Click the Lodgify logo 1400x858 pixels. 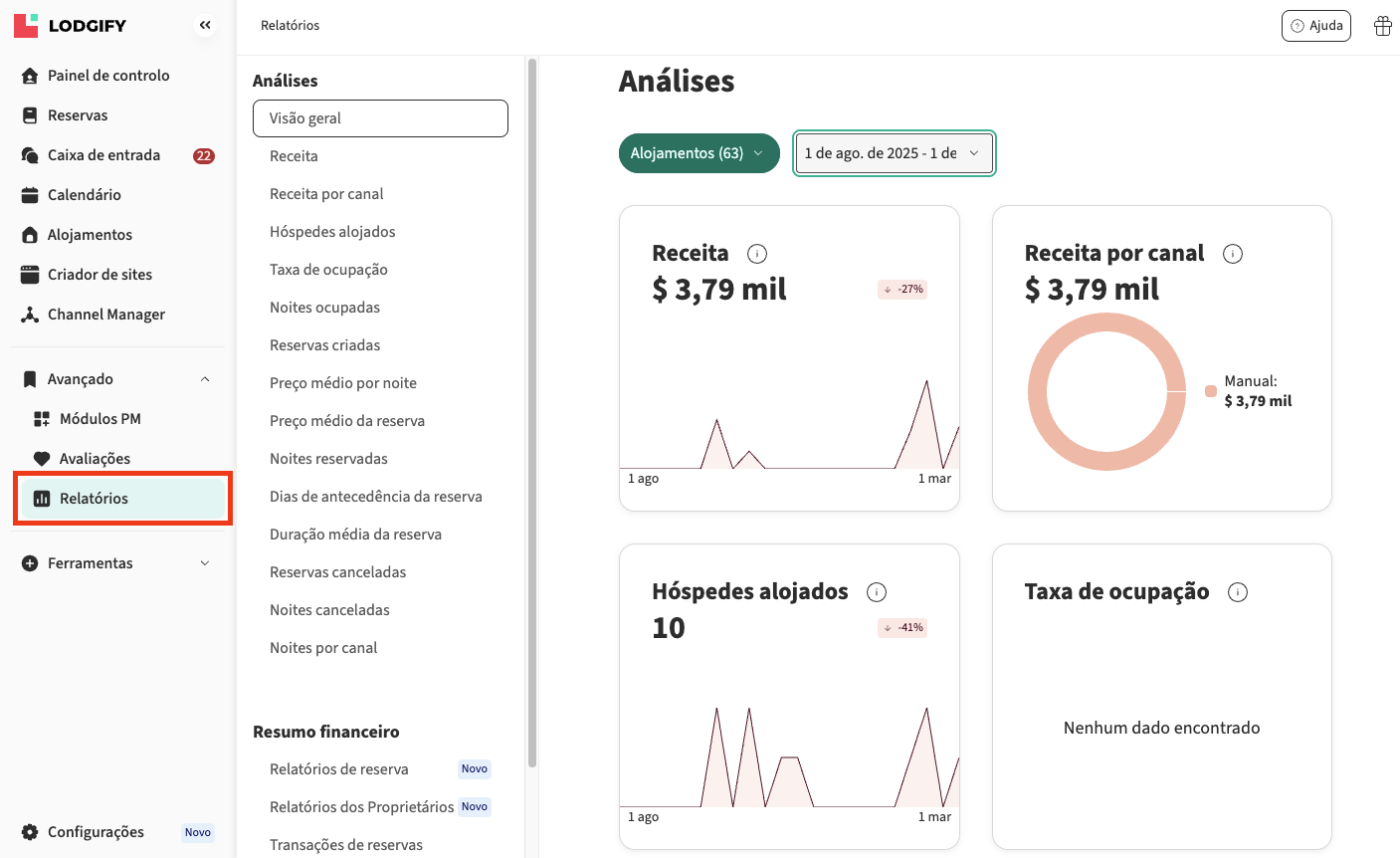click(x=71, y=26)
